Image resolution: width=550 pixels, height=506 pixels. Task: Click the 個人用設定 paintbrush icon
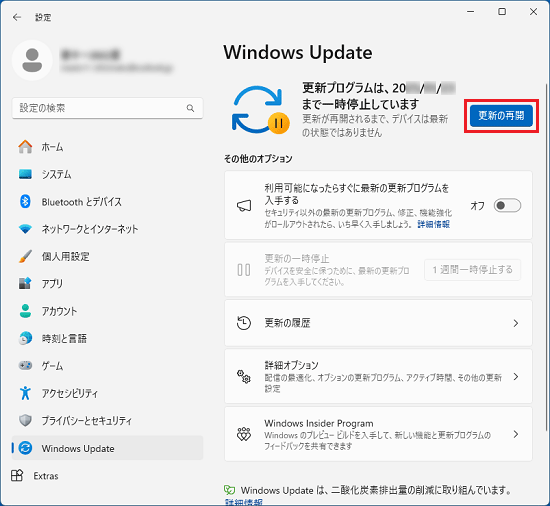25,256
